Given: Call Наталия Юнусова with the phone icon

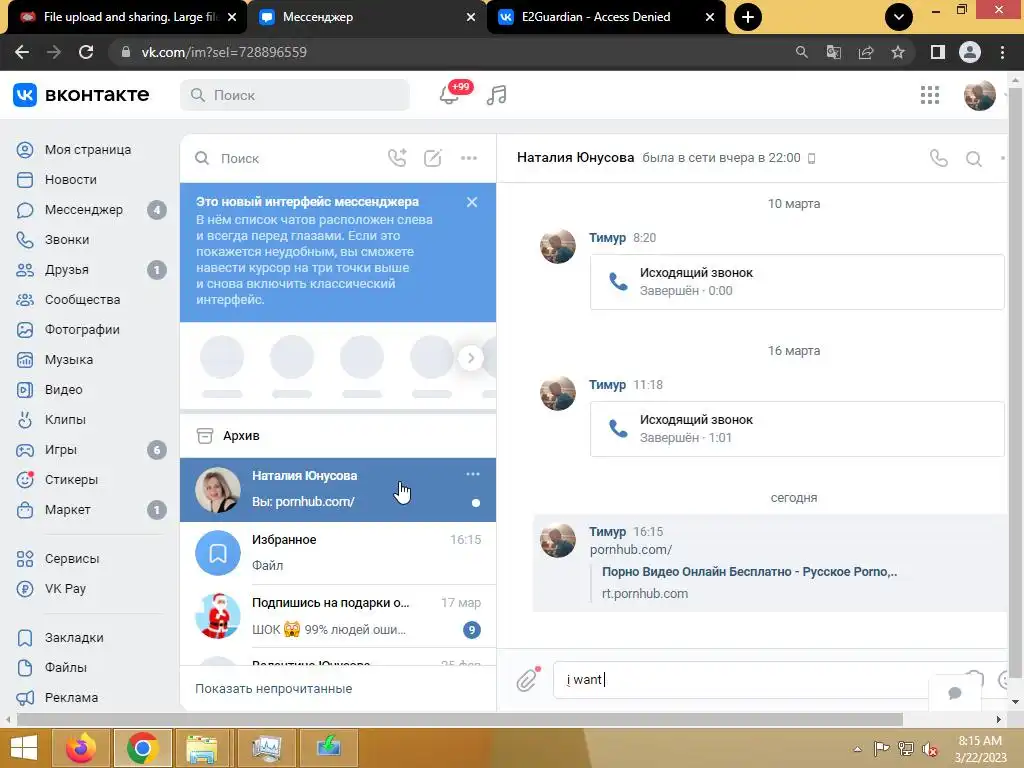Looking at the screenshot, I should click(x=938, y=158).
